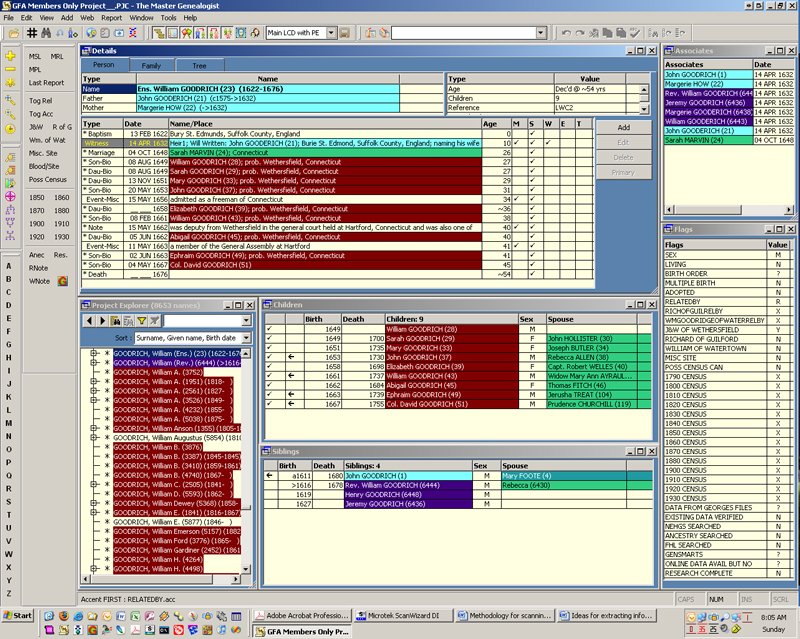The height and width of the screenshot is (639, 800).
Task: Click the Add Person yellow plus icon
Action: (10, 56)
